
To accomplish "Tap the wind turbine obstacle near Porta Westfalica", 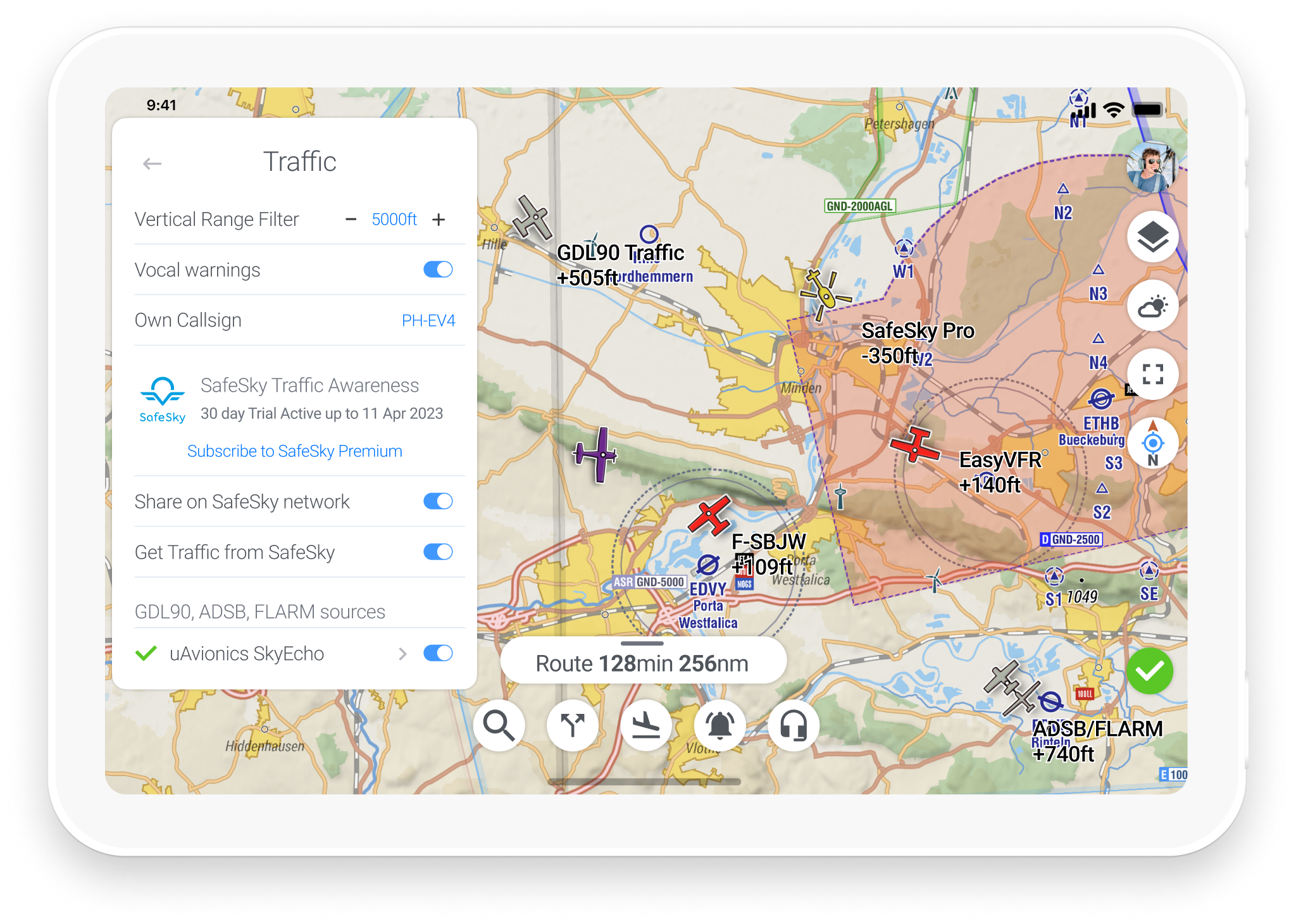I will [x=935, y=580].
